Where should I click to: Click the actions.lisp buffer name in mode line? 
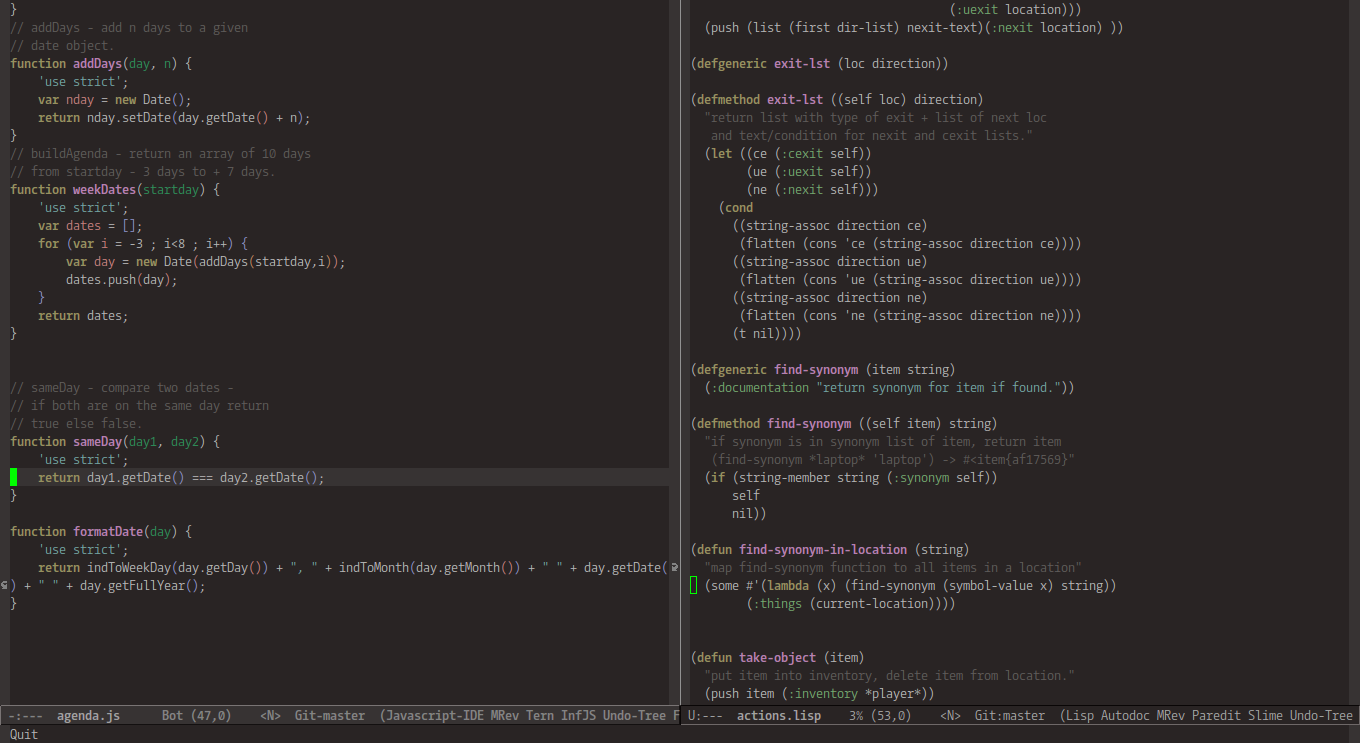click(x=778, y=716)
